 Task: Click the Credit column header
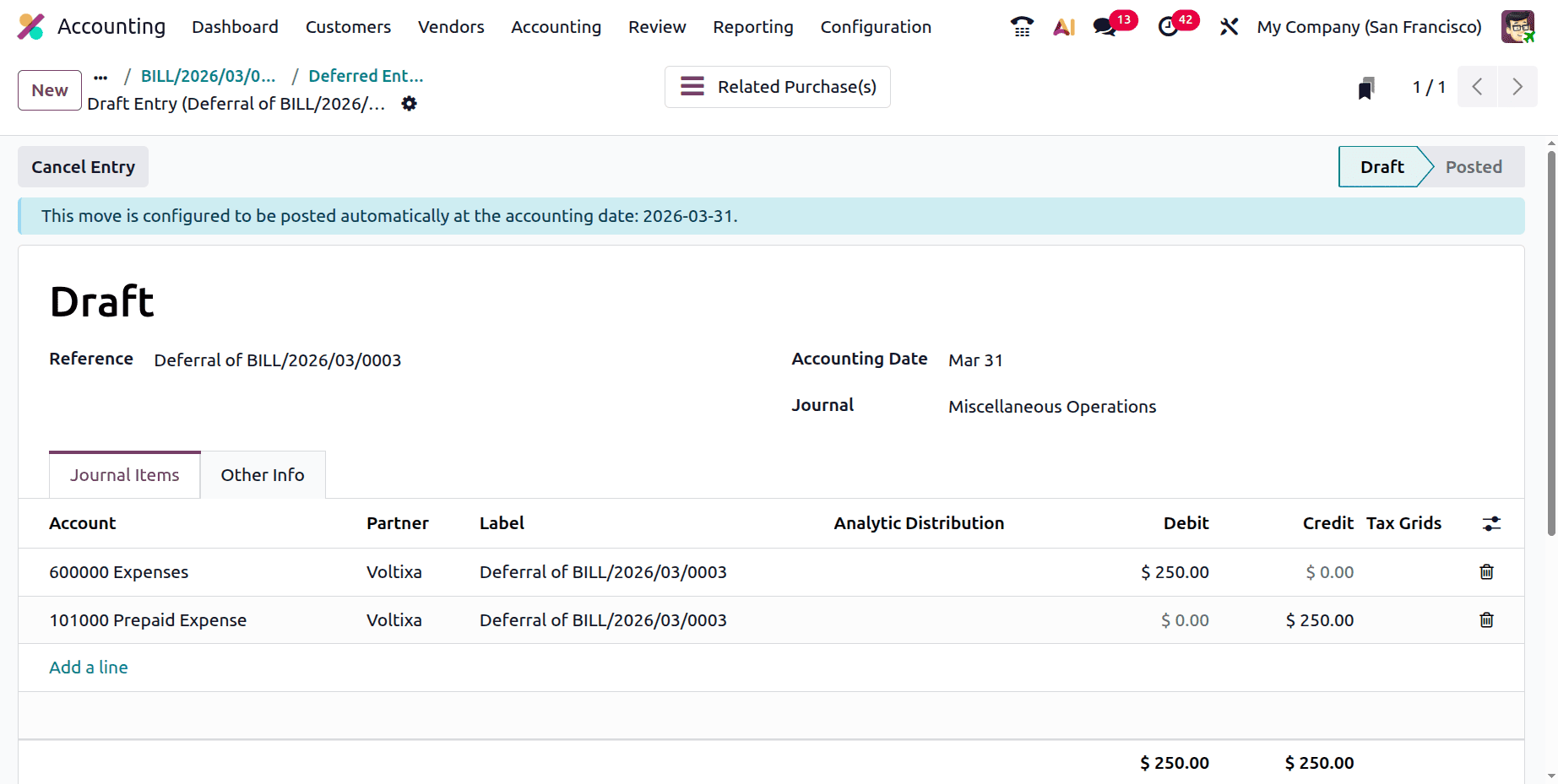[x=1327, y=523]
